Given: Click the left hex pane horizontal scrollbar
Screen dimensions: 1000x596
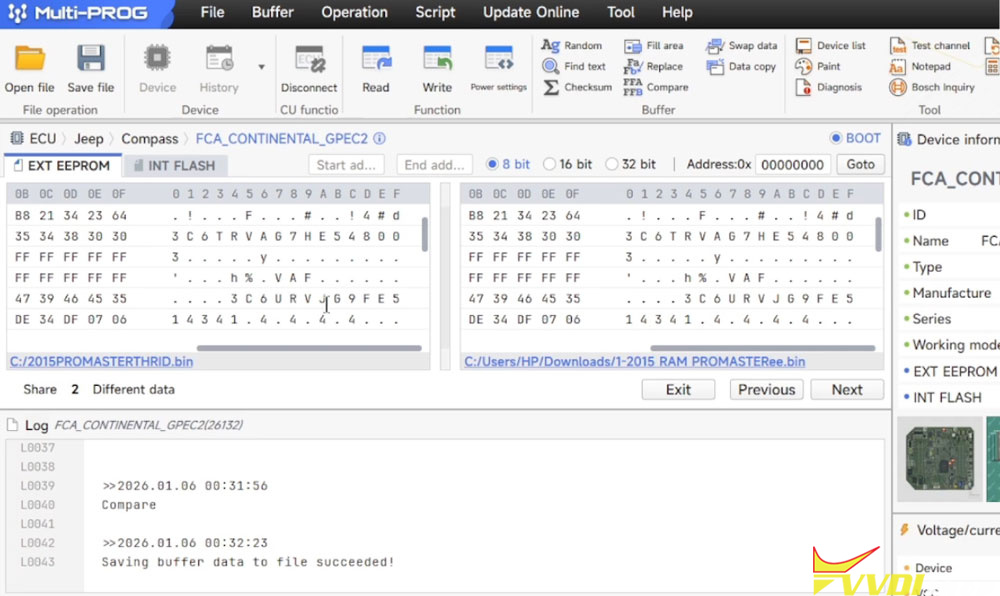Looking at the screenshot, I should tap(309, 348).
